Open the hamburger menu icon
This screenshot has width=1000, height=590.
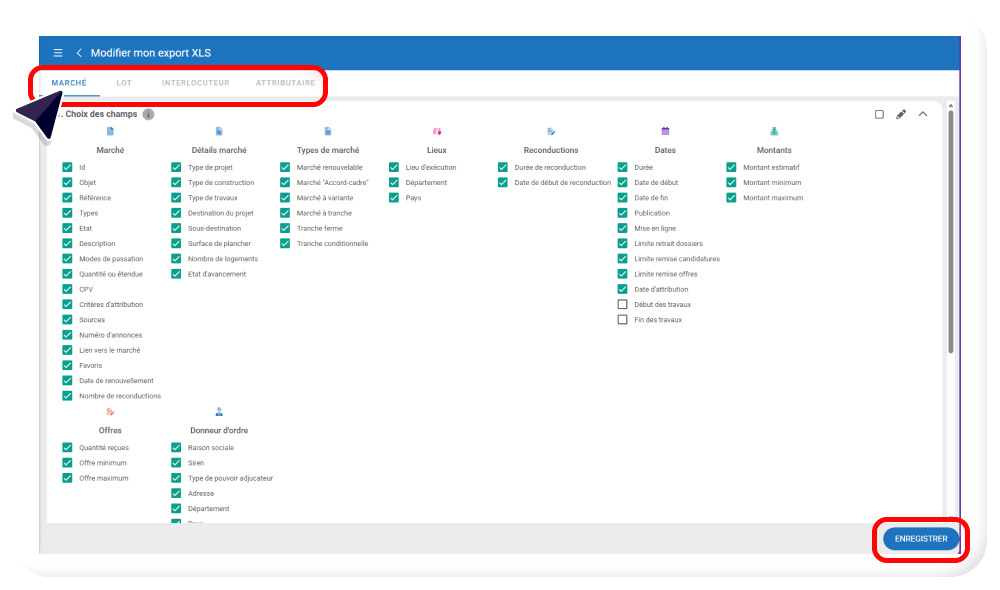click(58, 53)
